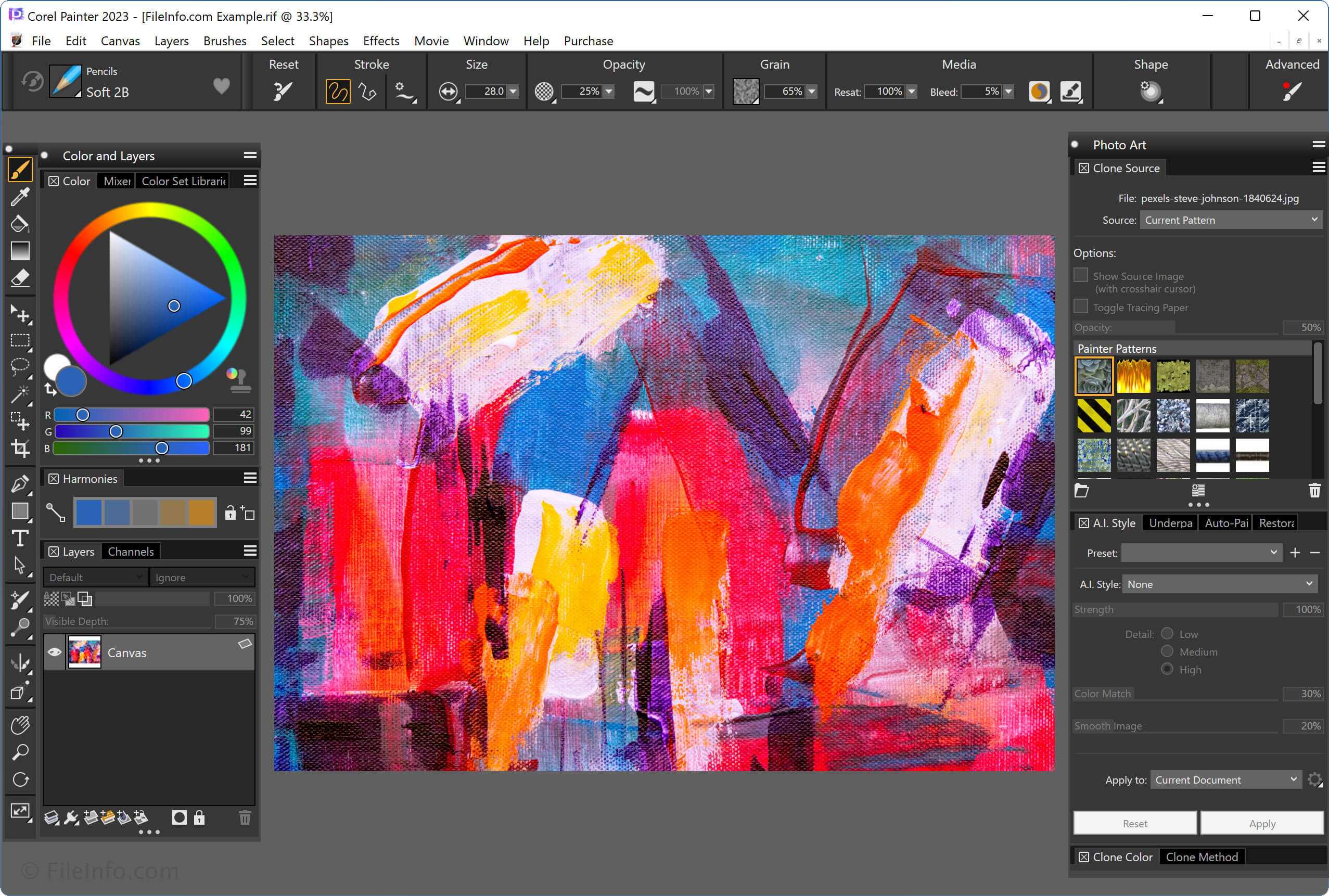
Task: Switch to the Mixer tab
Action: pos(116,181)
